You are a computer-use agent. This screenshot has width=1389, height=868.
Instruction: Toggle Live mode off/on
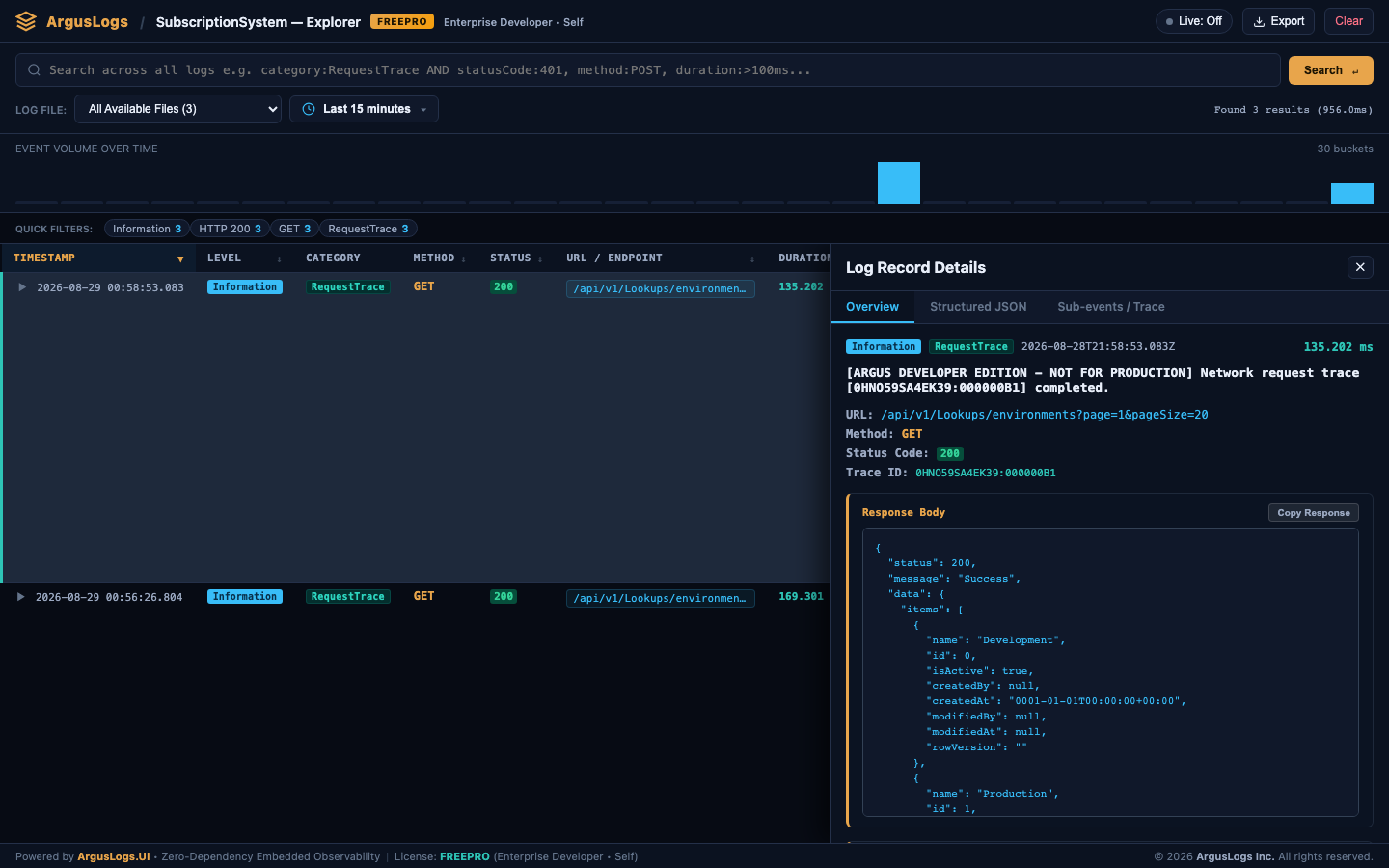tap(1193, 21)
